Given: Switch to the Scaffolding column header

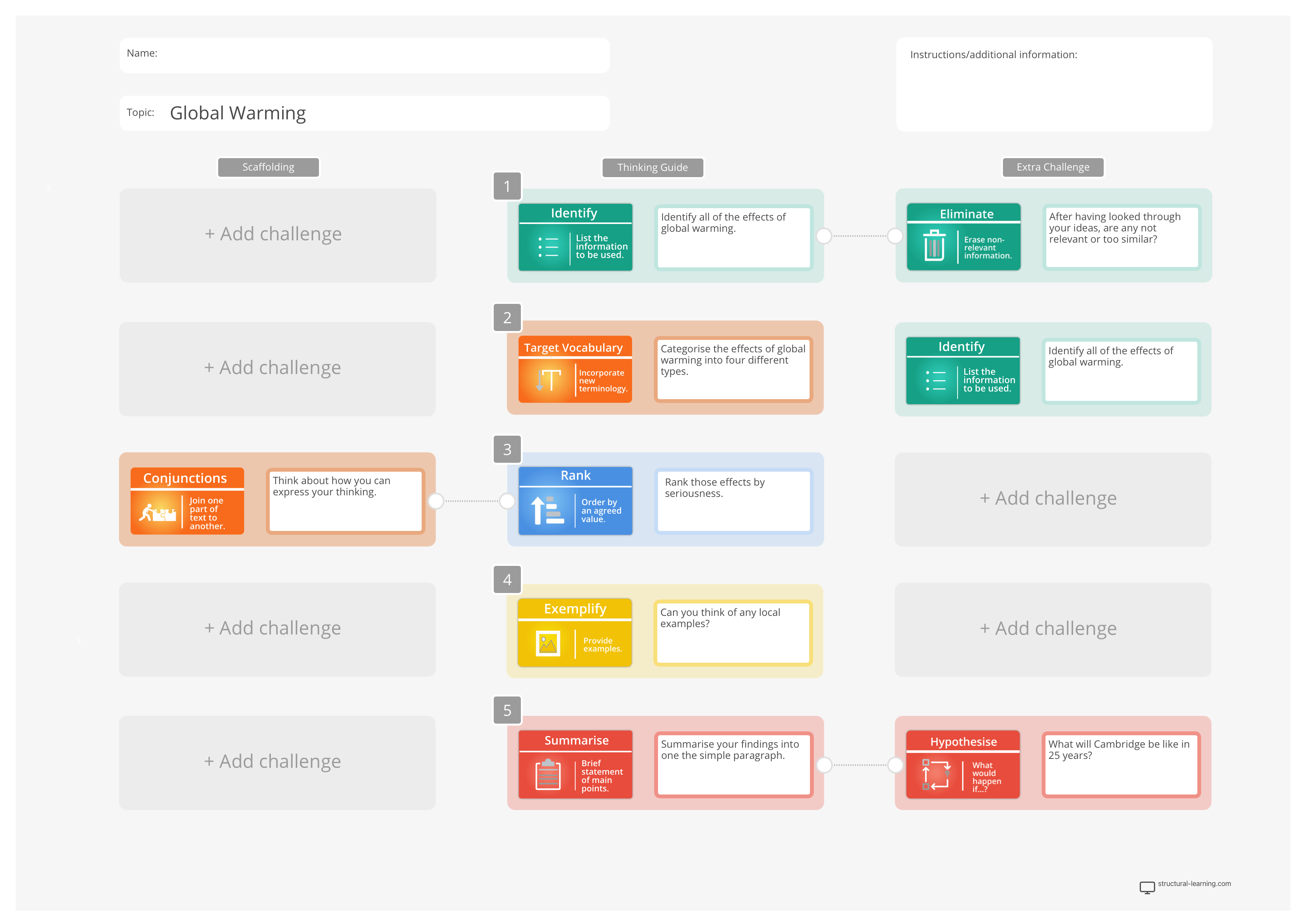Looking at the screenshot, I should click(x=268, y=167).
